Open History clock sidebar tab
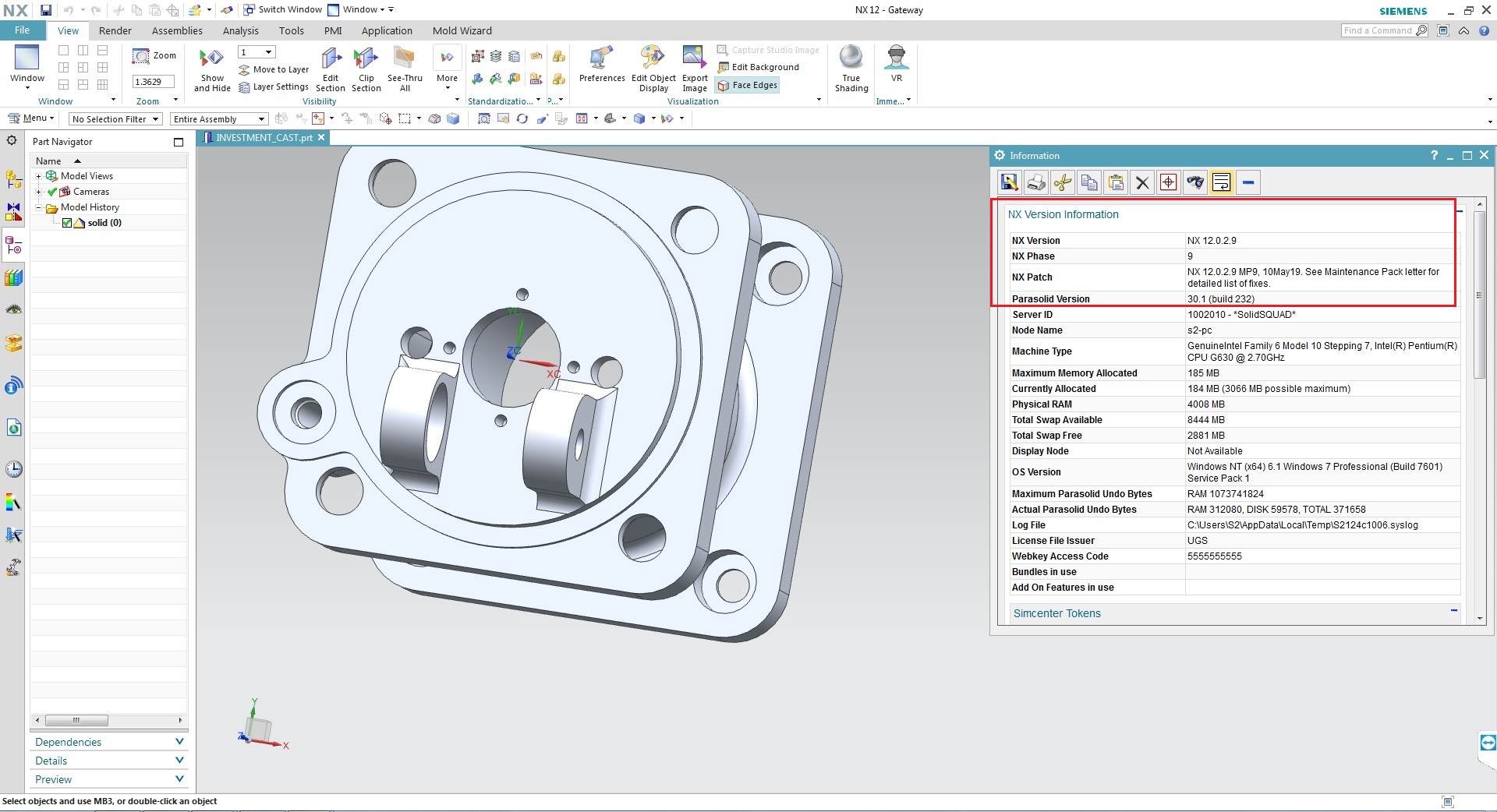This screenshot has width=1497, height=812. 13,469
